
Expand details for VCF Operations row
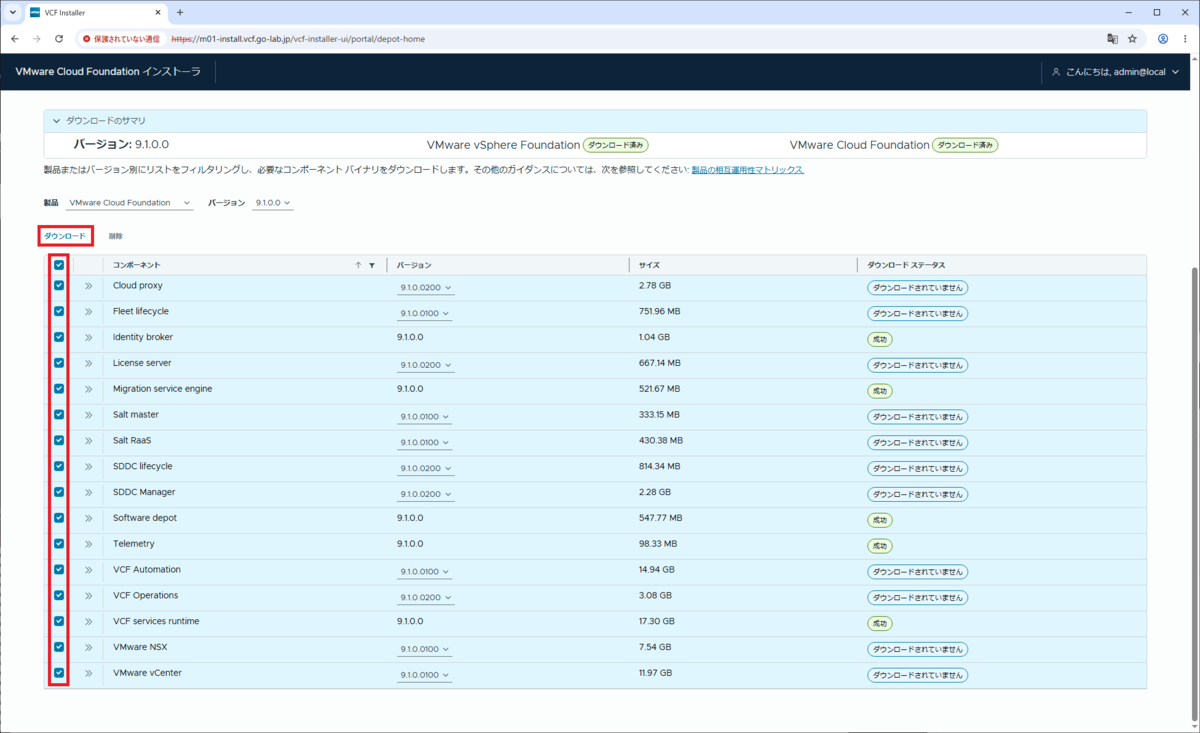(88, 596)
